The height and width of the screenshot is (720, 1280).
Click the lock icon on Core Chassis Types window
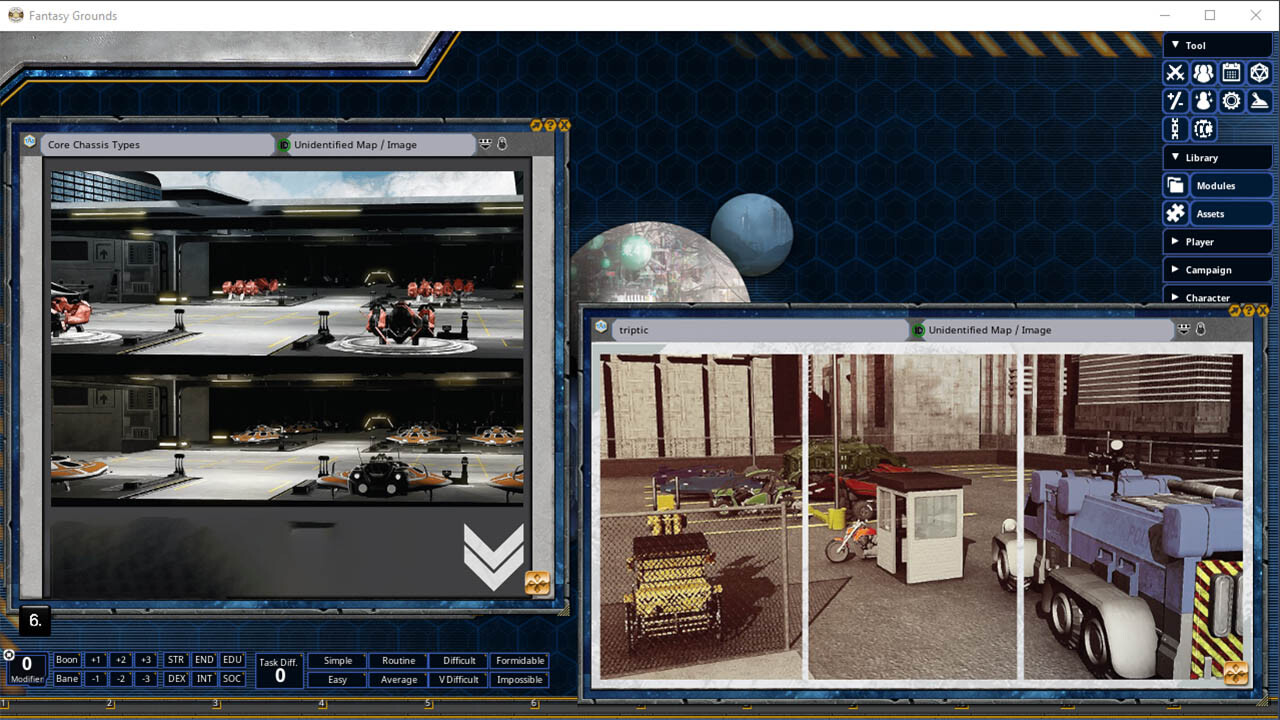click(502, 144)
